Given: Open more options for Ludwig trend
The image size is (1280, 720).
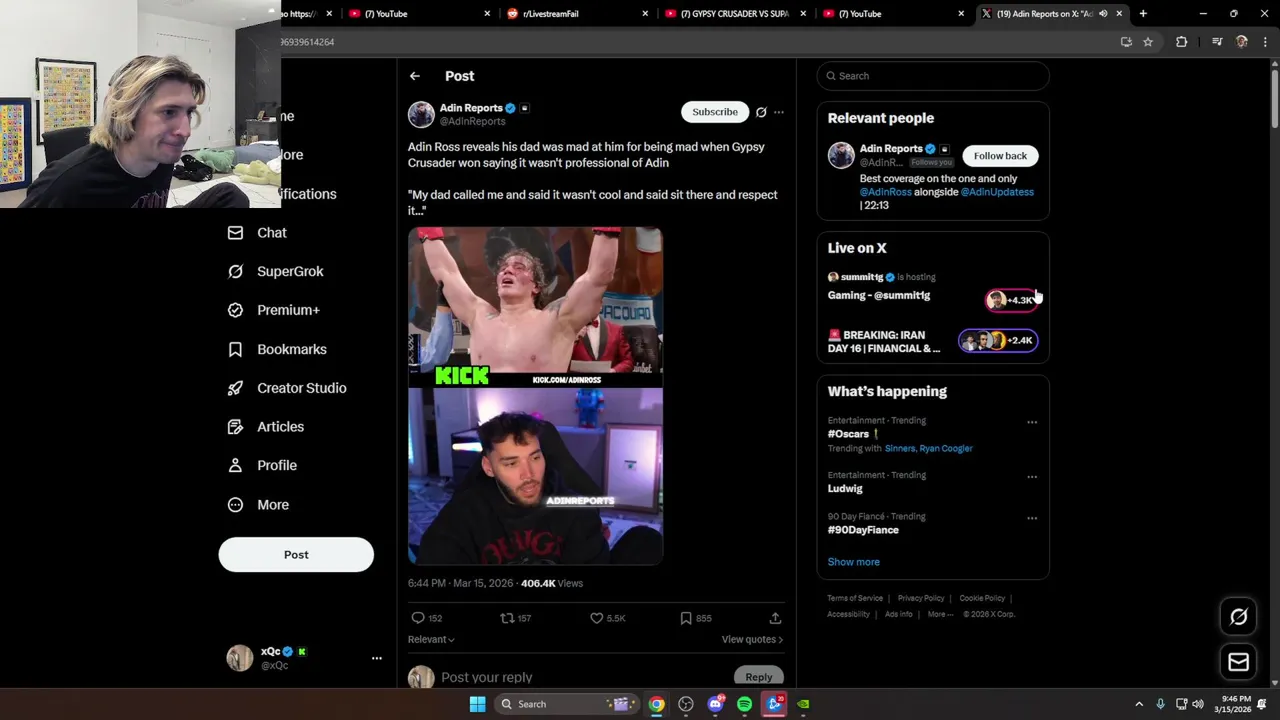Looking at the screenshot, I should [x=1032, y=477].
